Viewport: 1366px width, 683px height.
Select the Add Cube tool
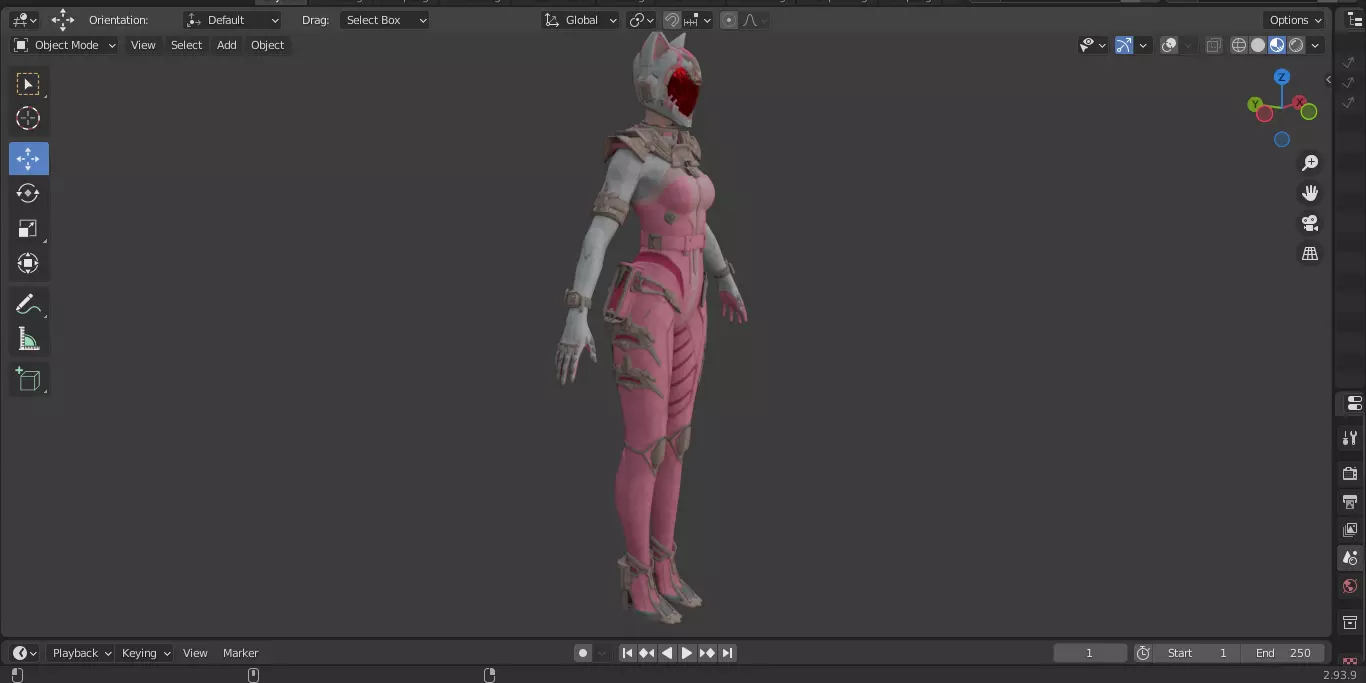[x=28, y=379]
